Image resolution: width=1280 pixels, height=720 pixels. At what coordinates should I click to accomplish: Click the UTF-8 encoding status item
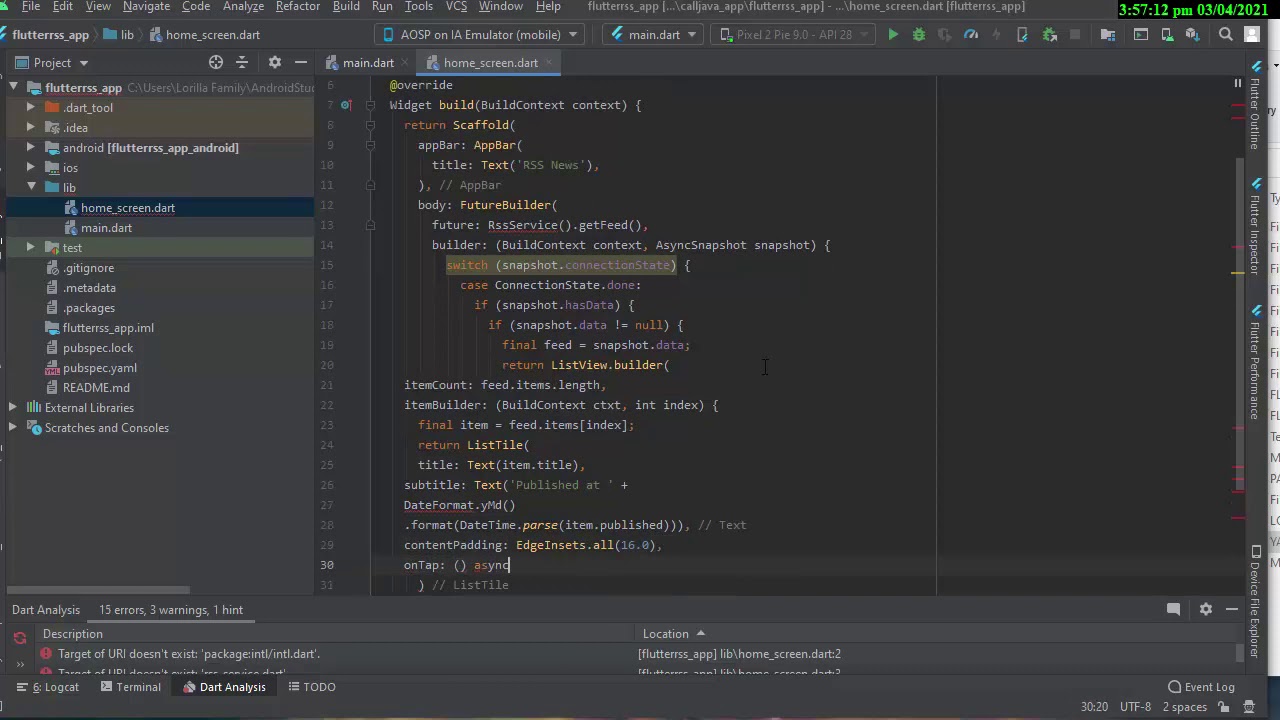pyautogui.click(x=1135, y=707)
